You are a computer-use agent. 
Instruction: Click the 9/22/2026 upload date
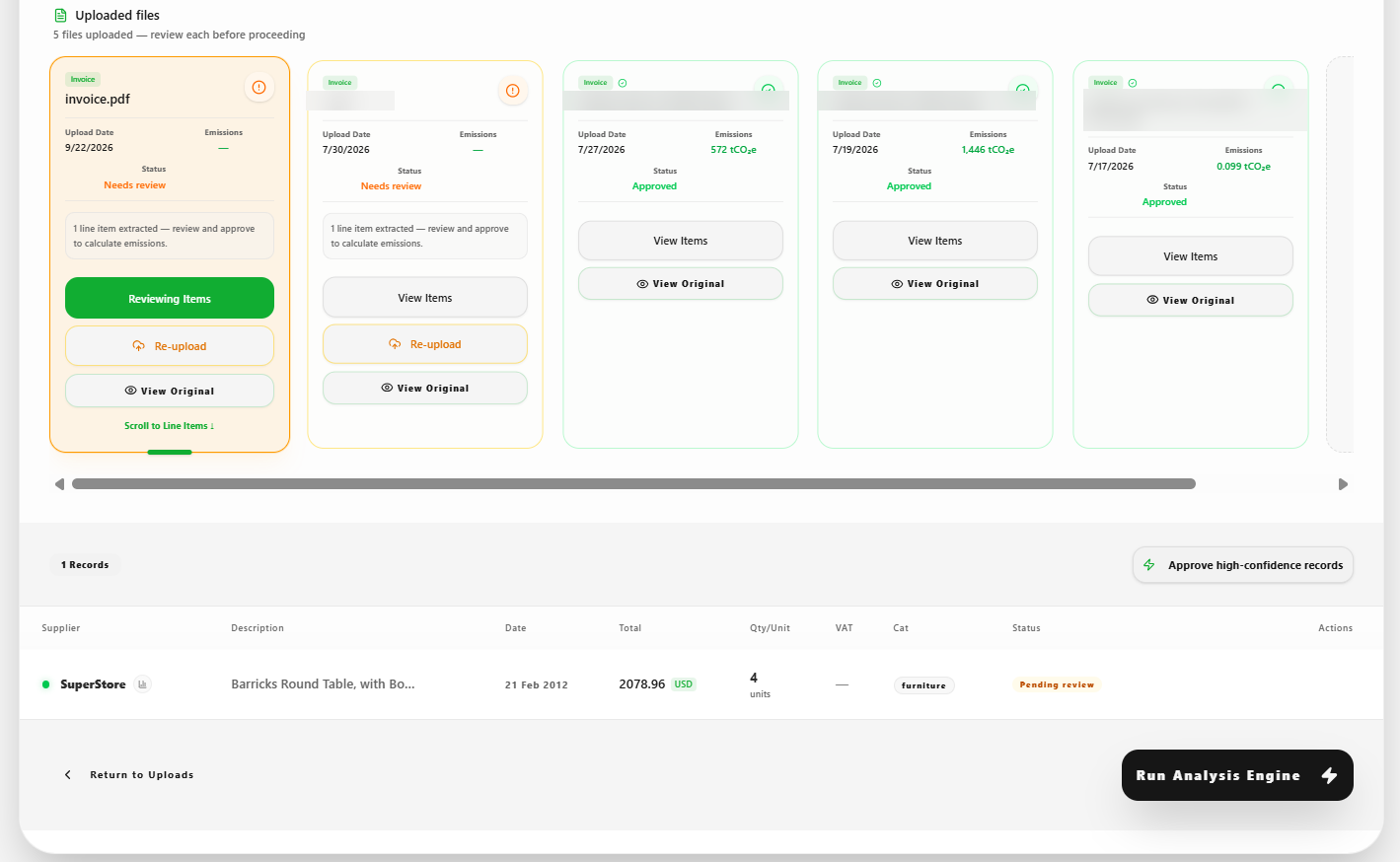(89, 148)
